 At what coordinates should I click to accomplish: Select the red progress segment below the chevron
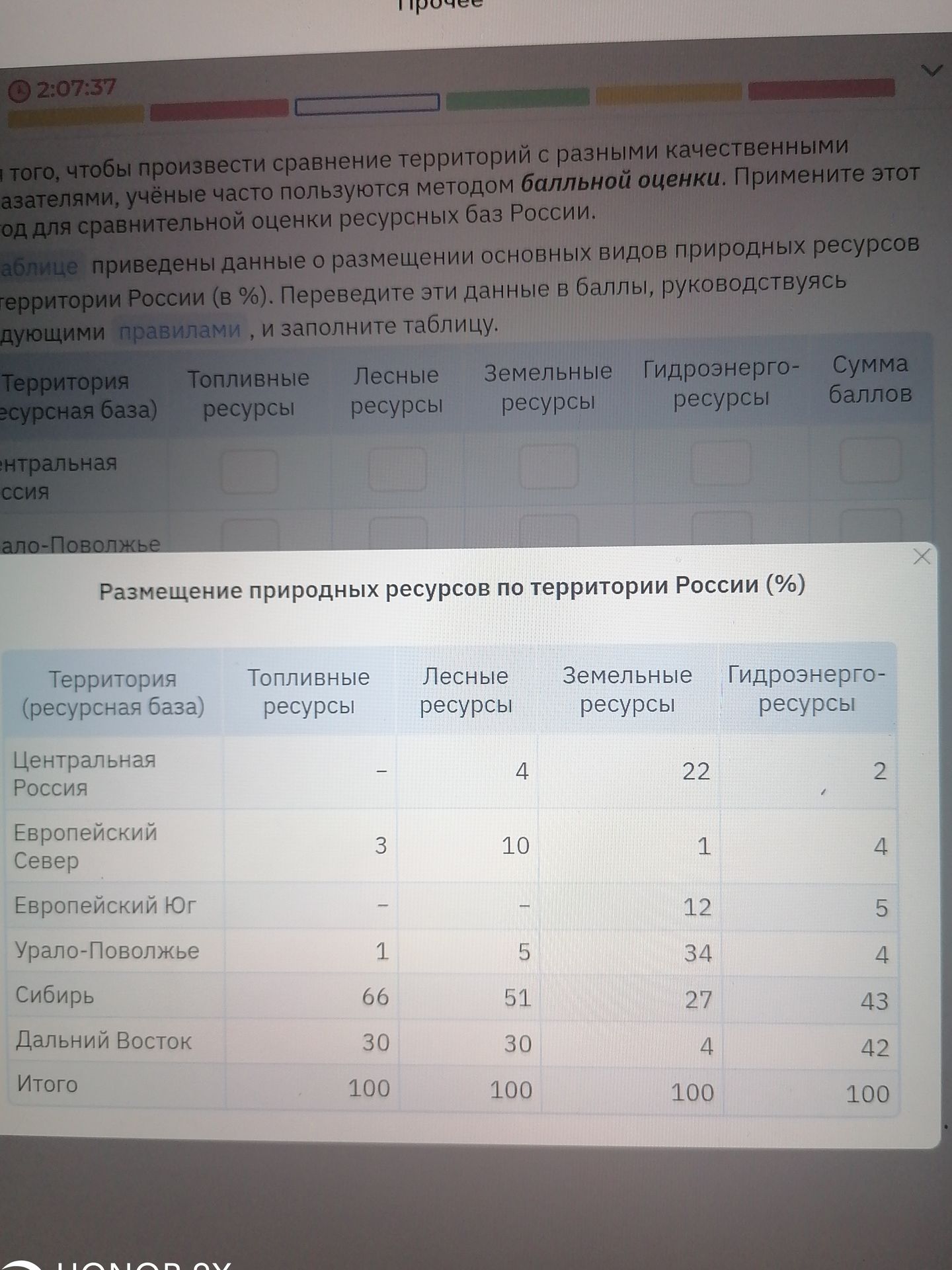(821, 89)
